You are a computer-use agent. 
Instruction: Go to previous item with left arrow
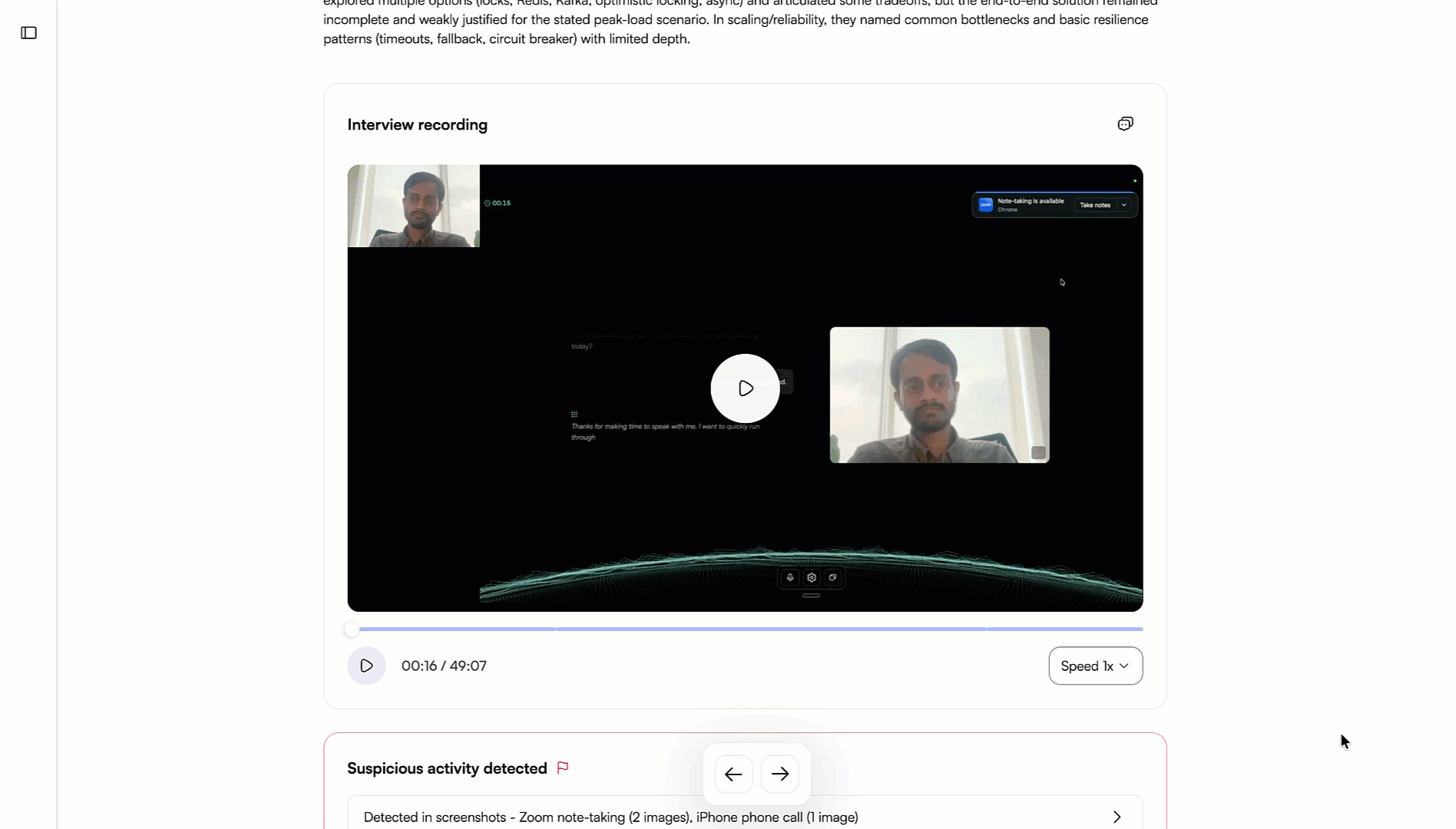[x=733, y=775]
